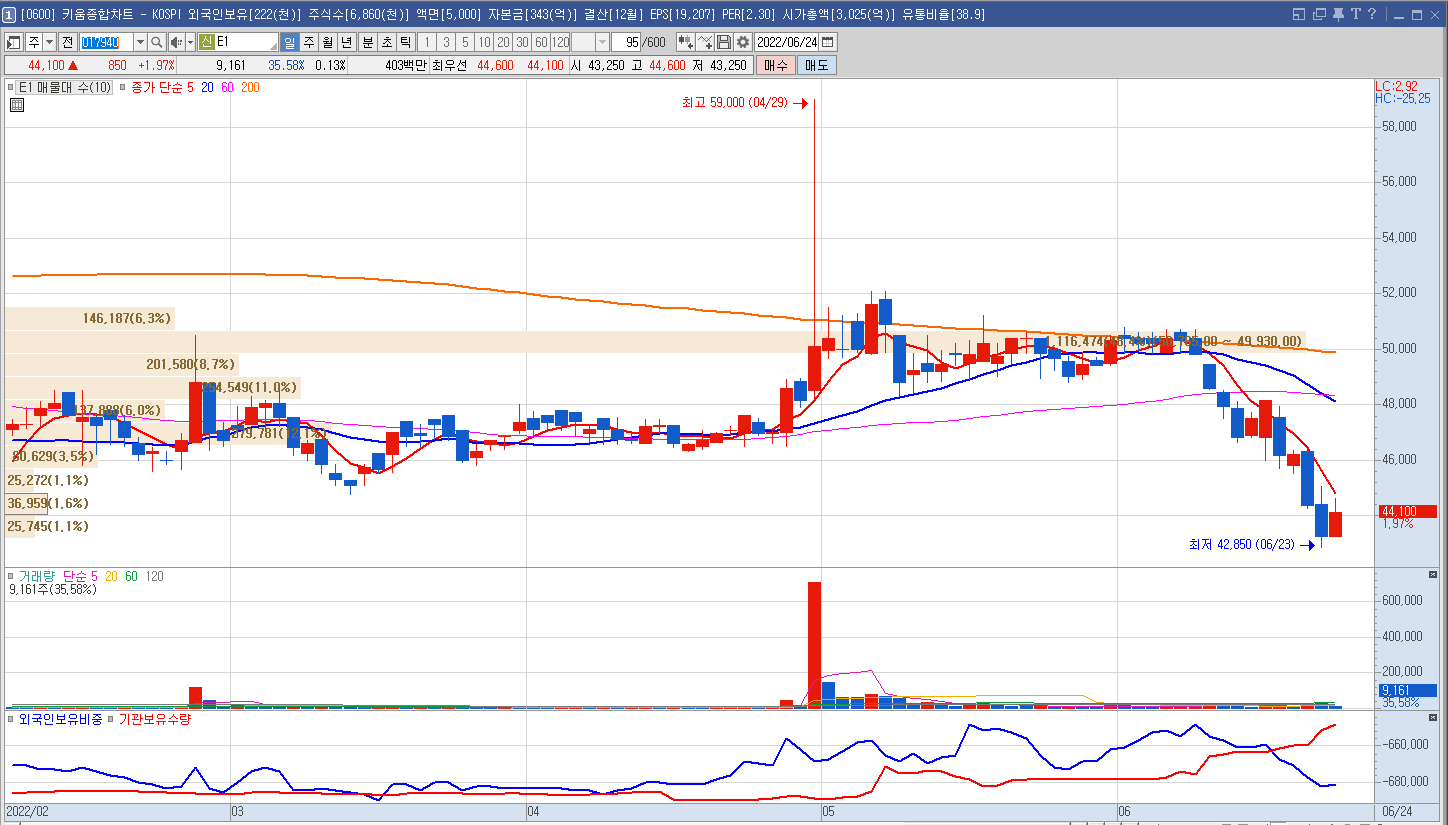Expand the 주 market type dropdown arrow
This screenshot has width=1448, height=825.
(x=49, y=42)
